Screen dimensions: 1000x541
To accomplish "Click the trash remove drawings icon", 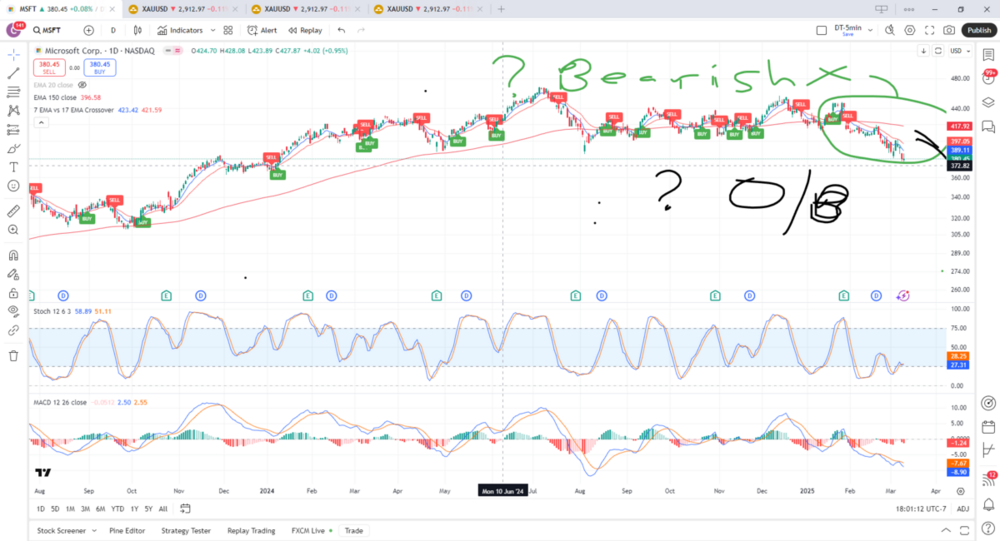I will click(13, 356).
